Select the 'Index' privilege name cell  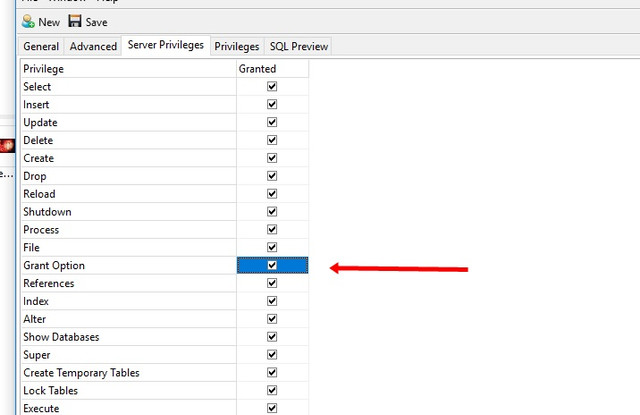(128, 301)
